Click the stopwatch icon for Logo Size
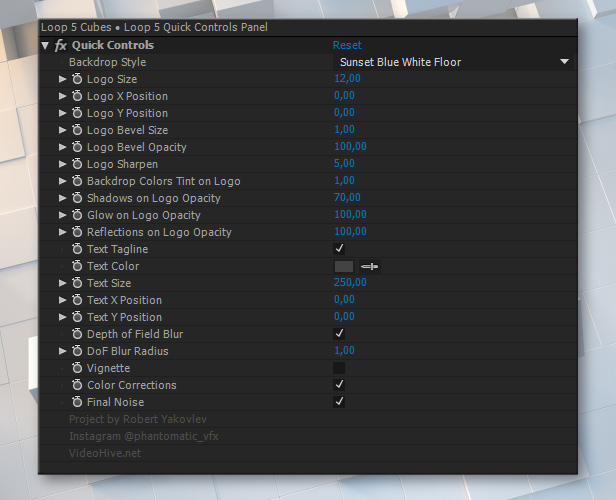Screen dimensions: 616x500 (x=77, y=79)
